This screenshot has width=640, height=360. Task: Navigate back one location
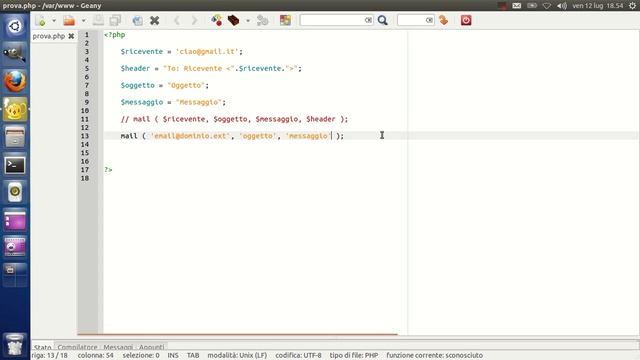tap(177, 20)
